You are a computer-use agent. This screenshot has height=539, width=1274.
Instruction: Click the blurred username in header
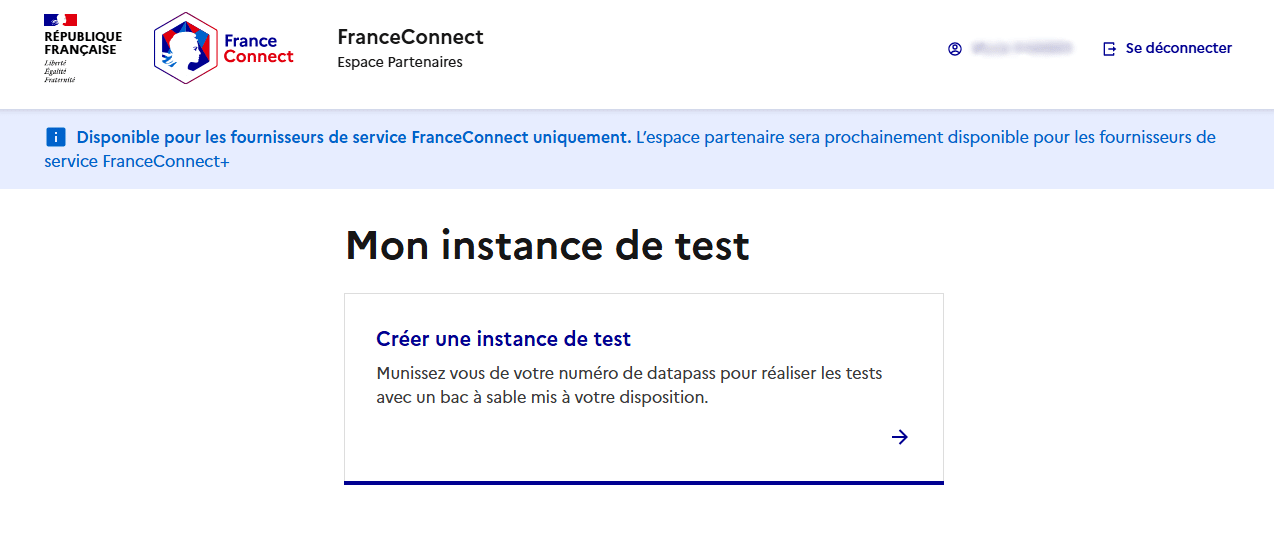1021,48
